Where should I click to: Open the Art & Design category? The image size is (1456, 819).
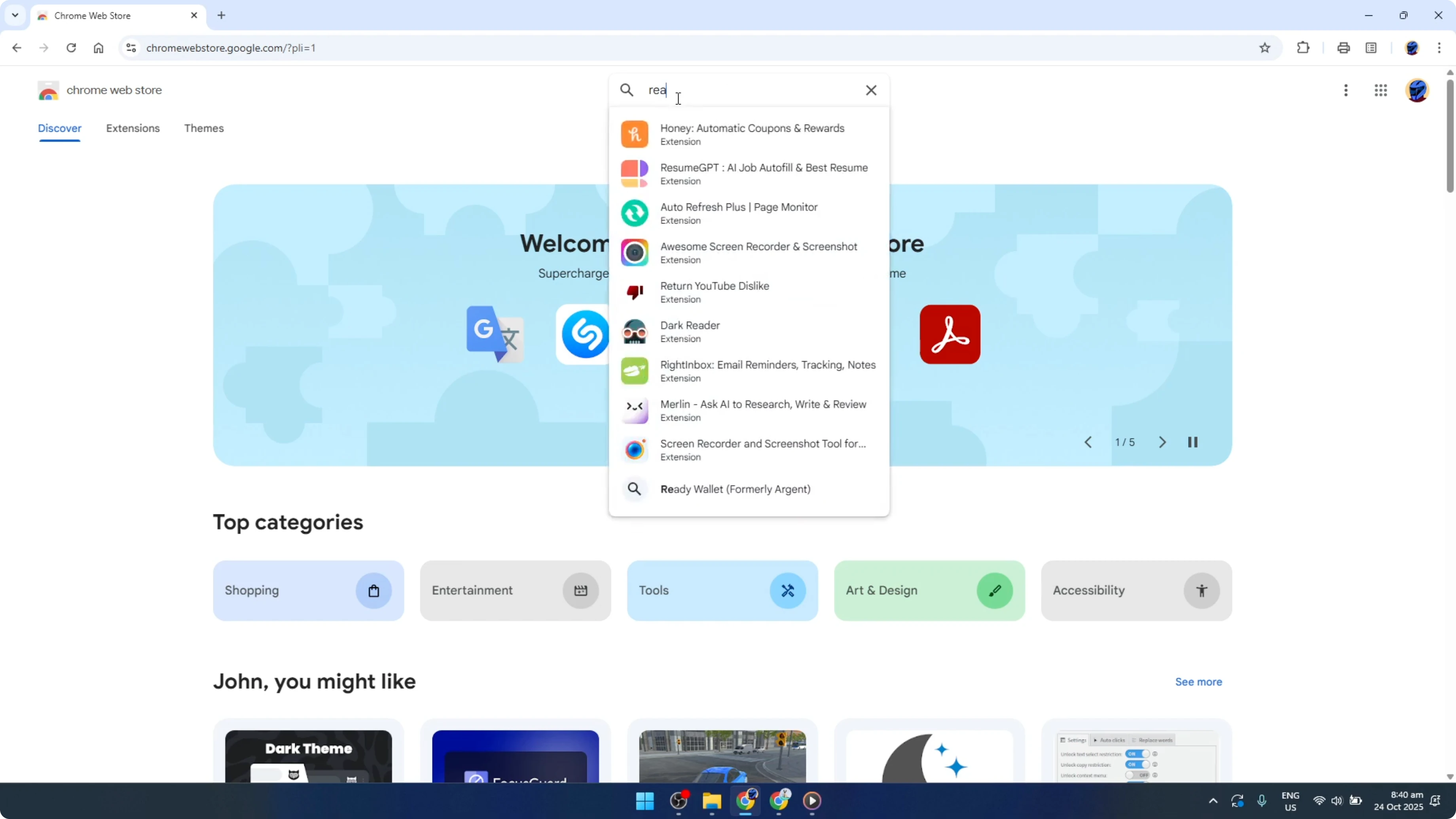pyautogui.click(x=929, y=590)
